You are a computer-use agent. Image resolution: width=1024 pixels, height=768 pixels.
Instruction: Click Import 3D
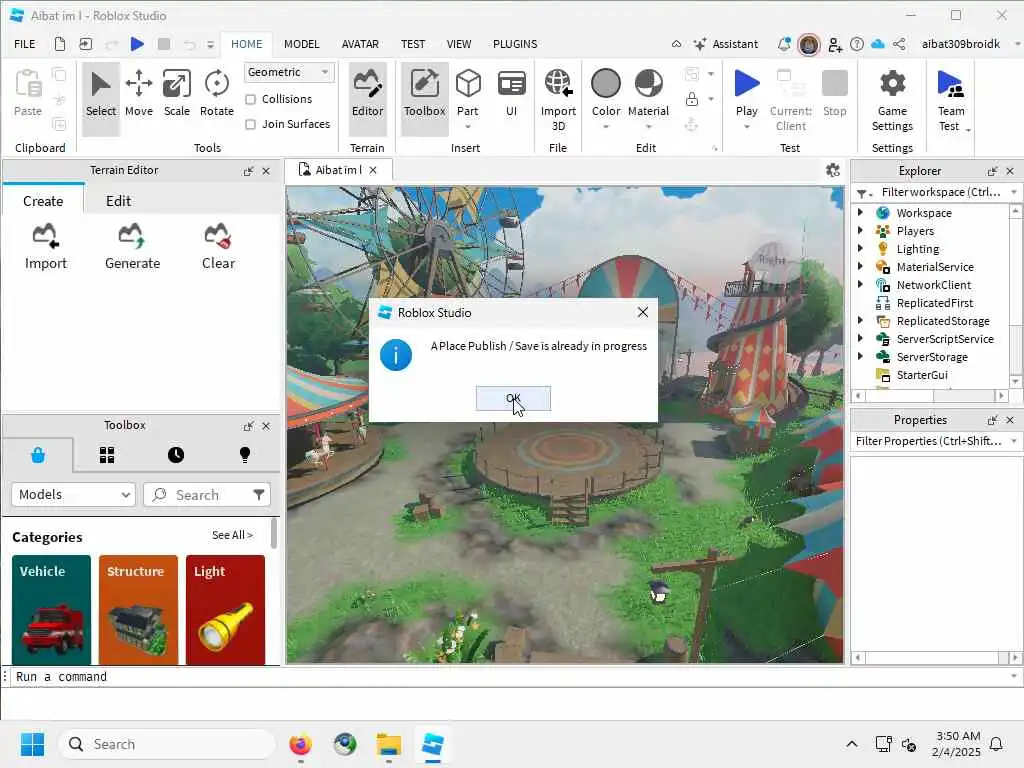pyautogui.click(x=558, y=99)
